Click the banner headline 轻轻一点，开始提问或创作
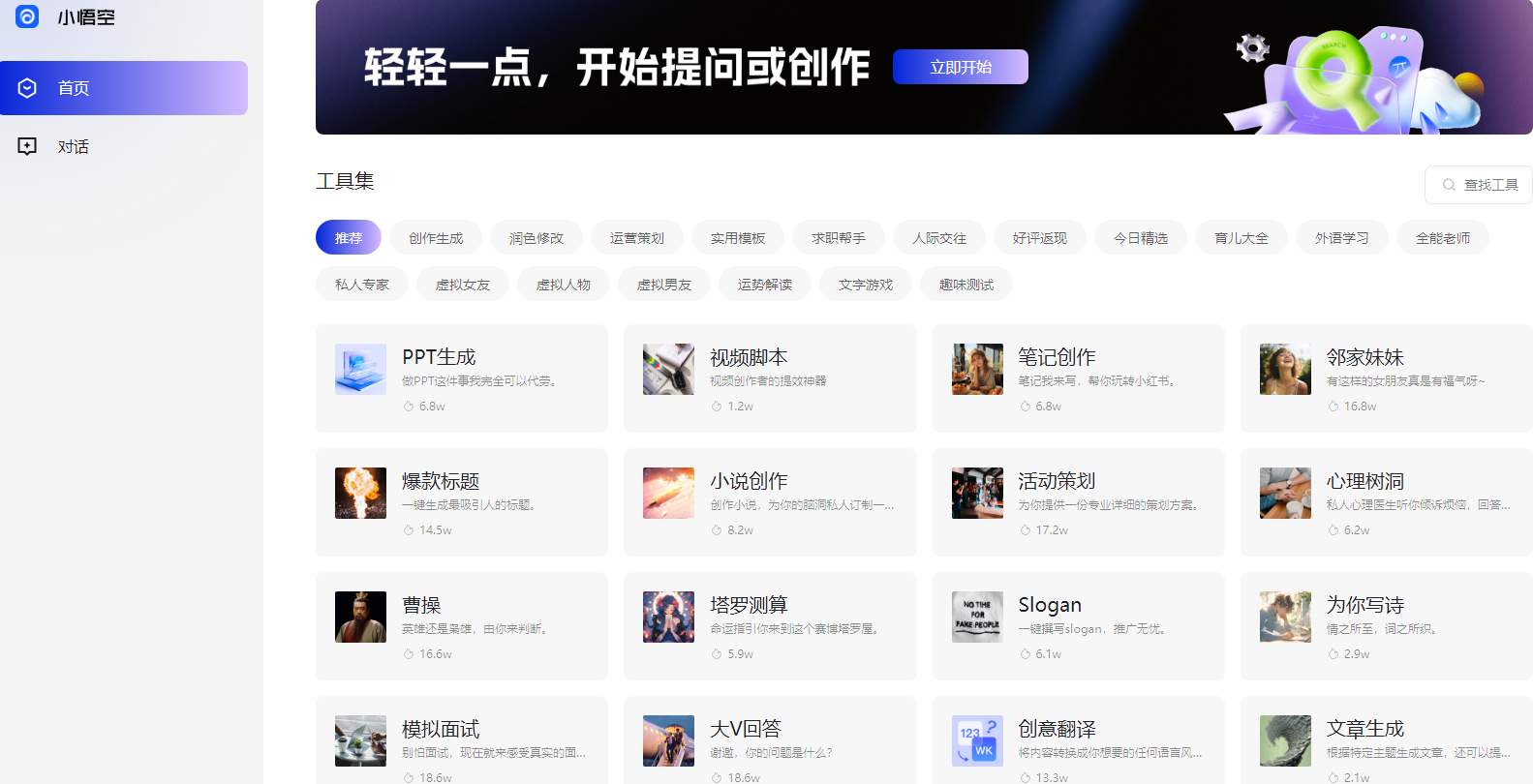This screenshot has height=784, width=1533. pos(617,67)
